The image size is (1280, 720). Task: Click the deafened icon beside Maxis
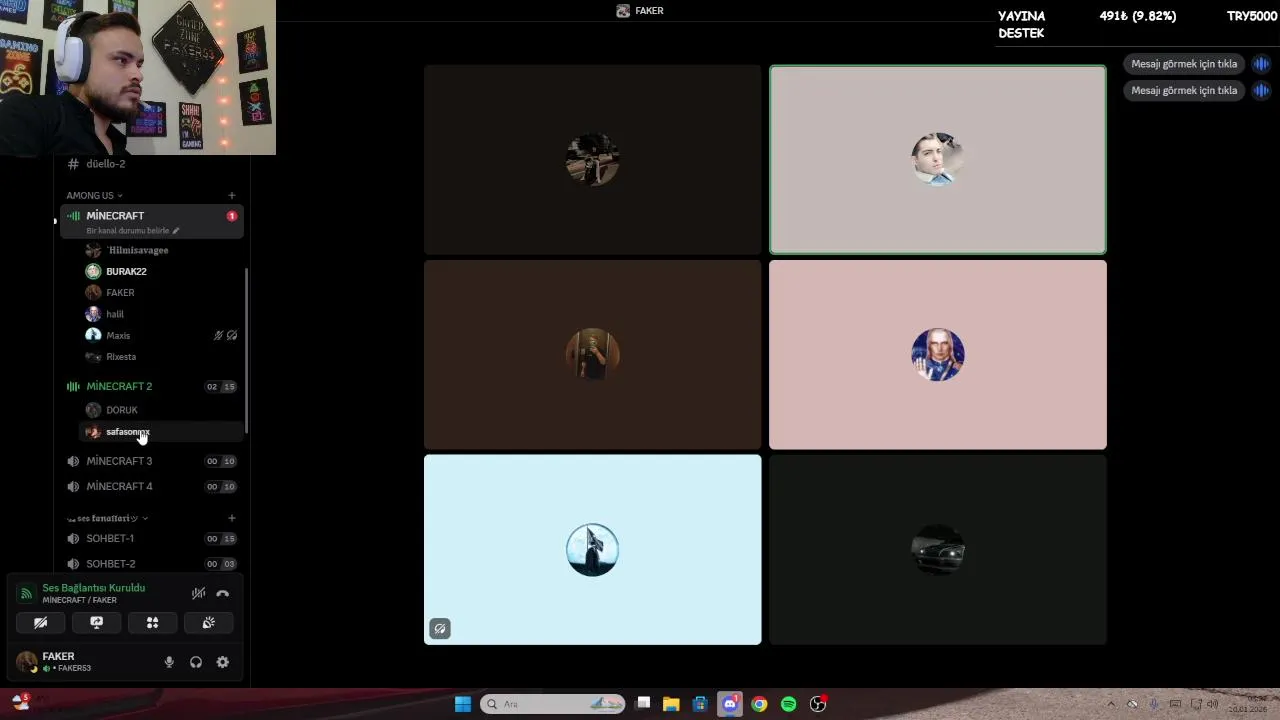point(232,335)
